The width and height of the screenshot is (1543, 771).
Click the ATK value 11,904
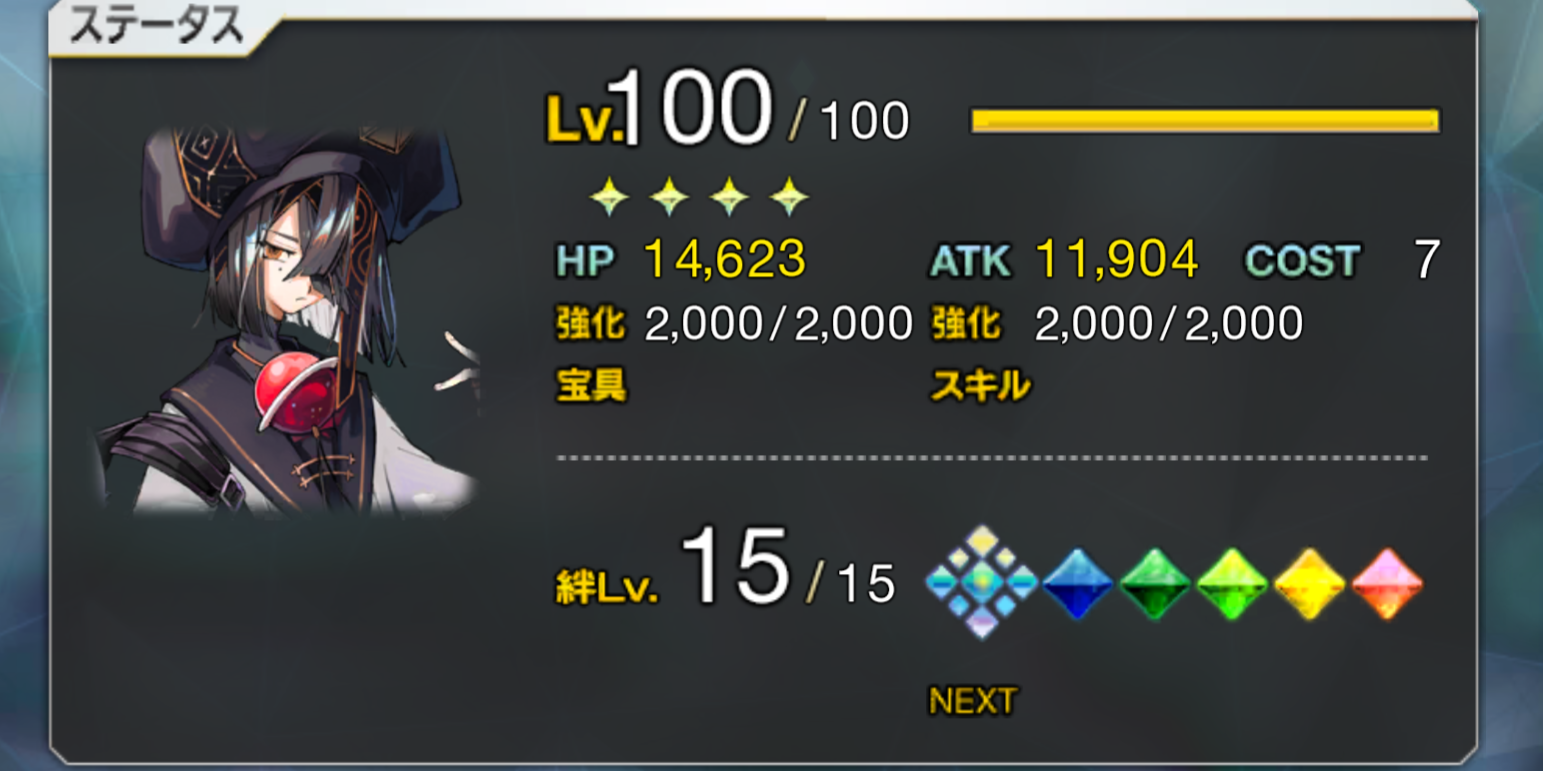tap(1117, 260)
